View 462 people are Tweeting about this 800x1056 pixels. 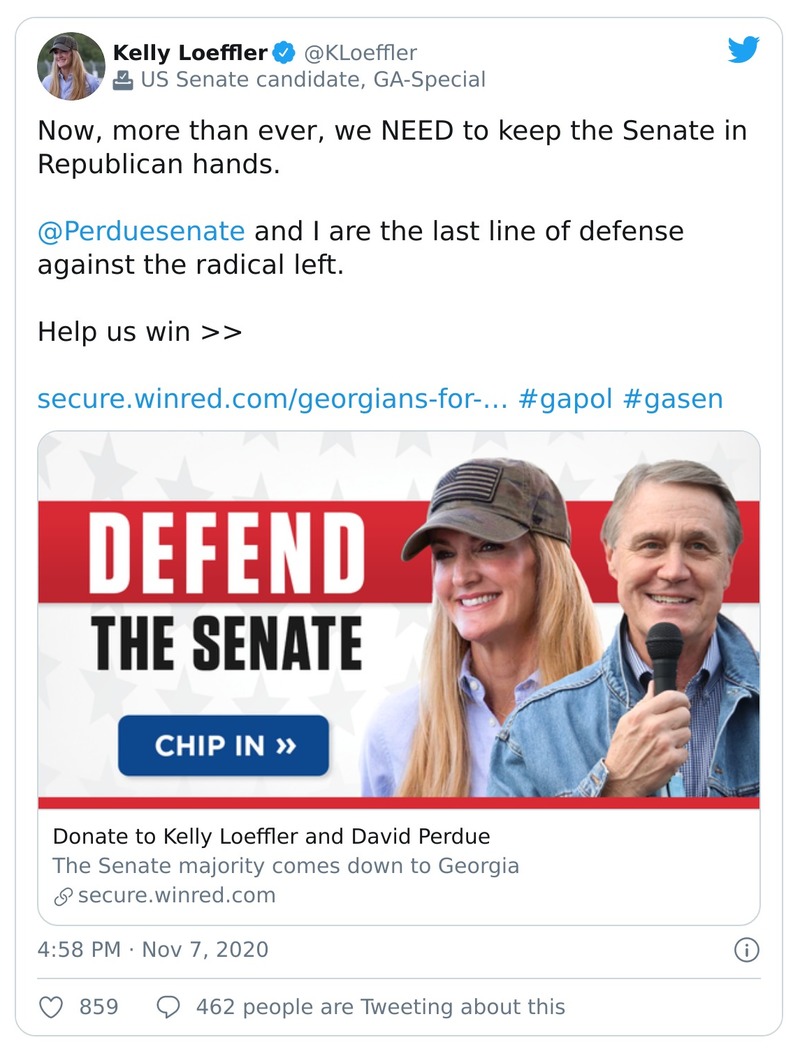pyautogui.click(x=380, y=1006)
